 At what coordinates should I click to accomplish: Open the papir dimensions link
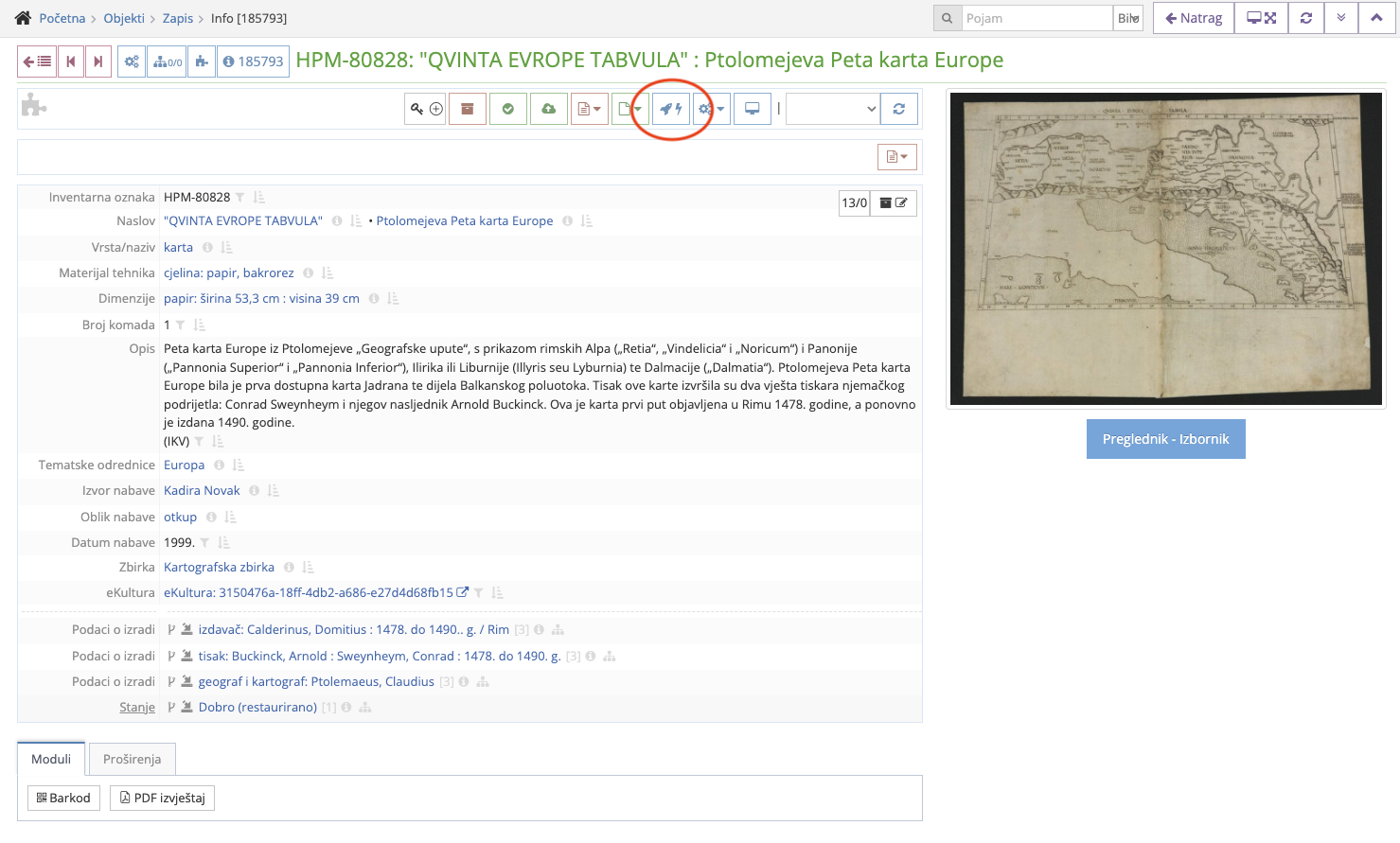[x=261, y=298]
